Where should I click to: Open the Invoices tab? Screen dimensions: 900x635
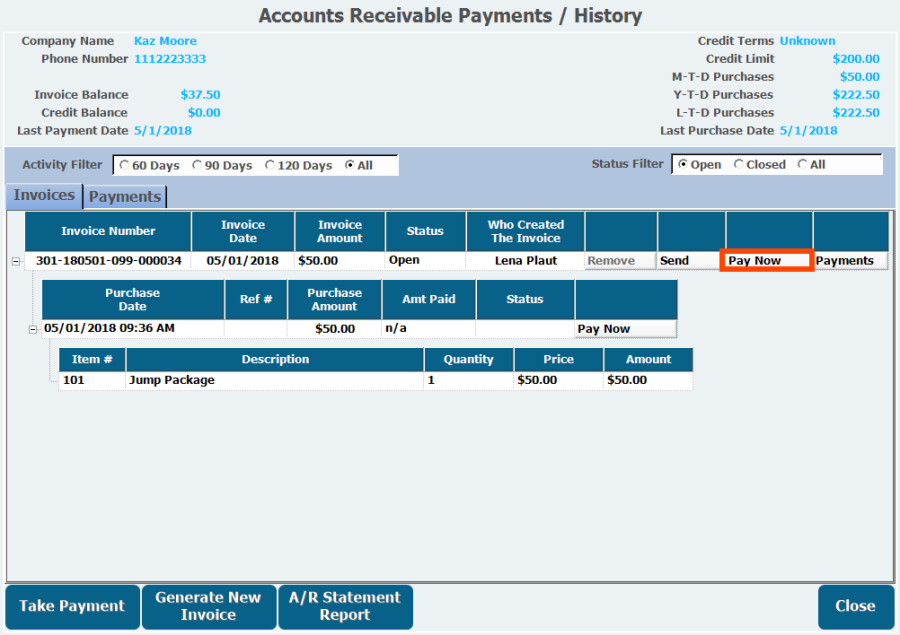(44, 195)
